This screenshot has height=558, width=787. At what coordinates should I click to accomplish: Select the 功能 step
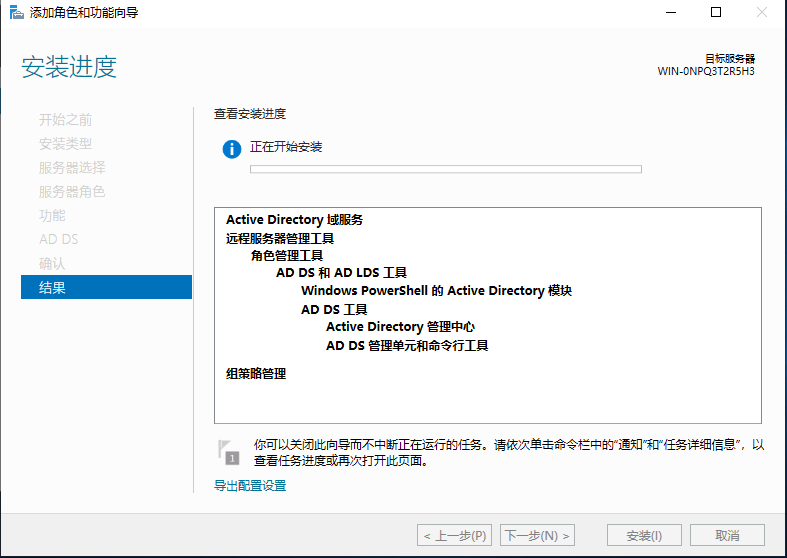[x=52, y=216]
